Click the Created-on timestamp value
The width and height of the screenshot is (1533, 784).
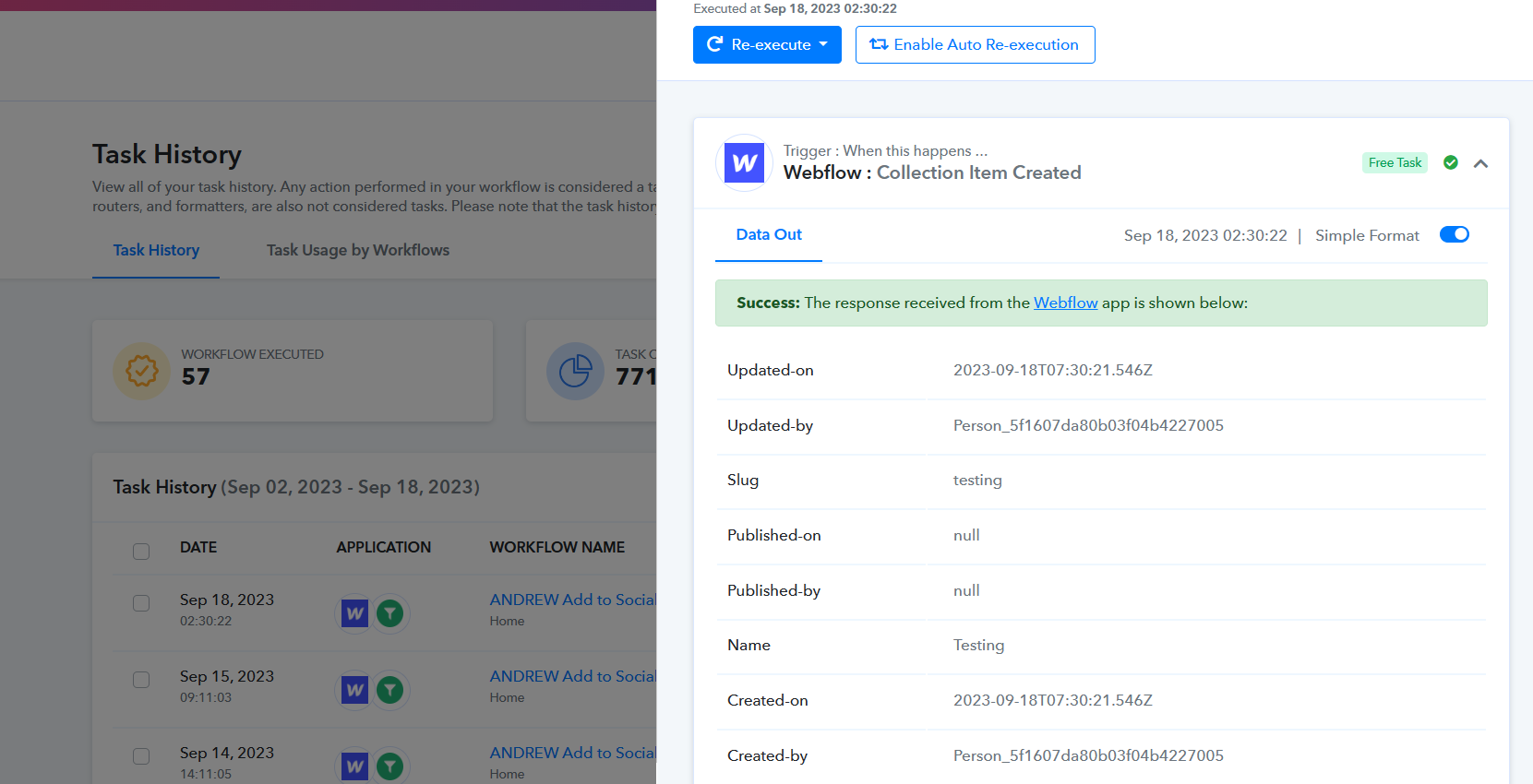(1053, 700)
